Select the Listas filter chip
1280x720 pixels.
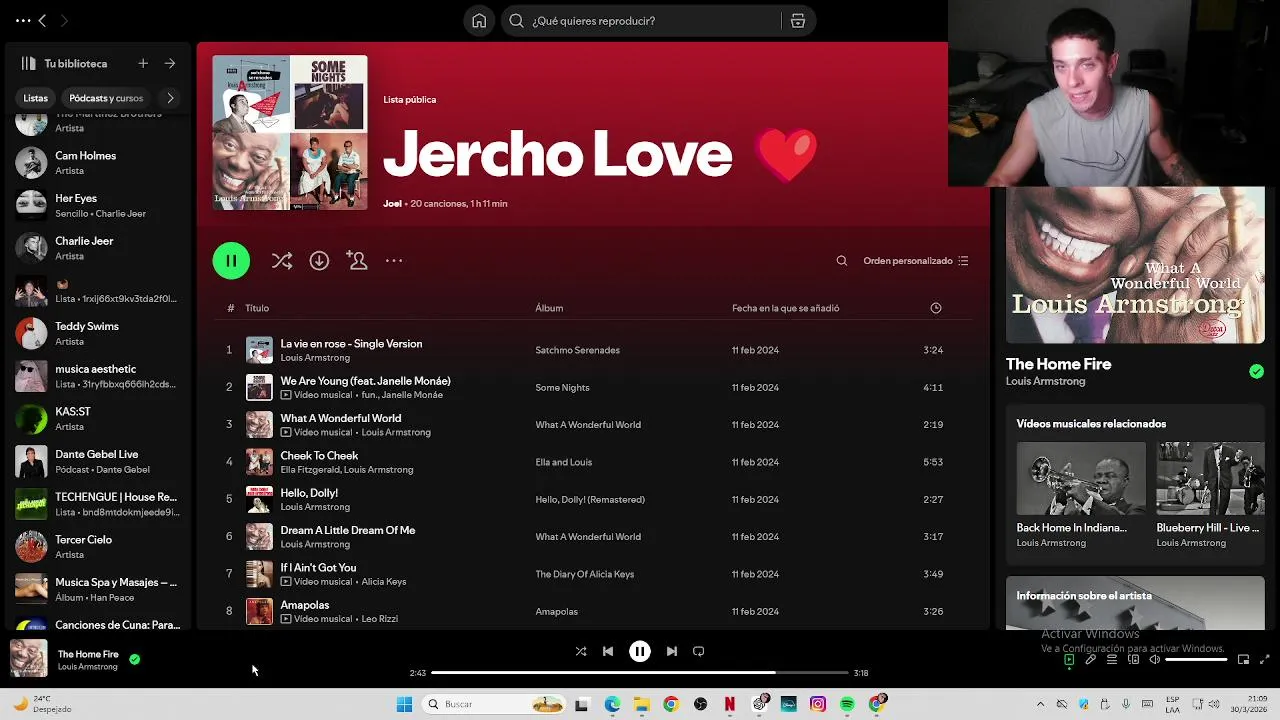(x=35, y=98)
